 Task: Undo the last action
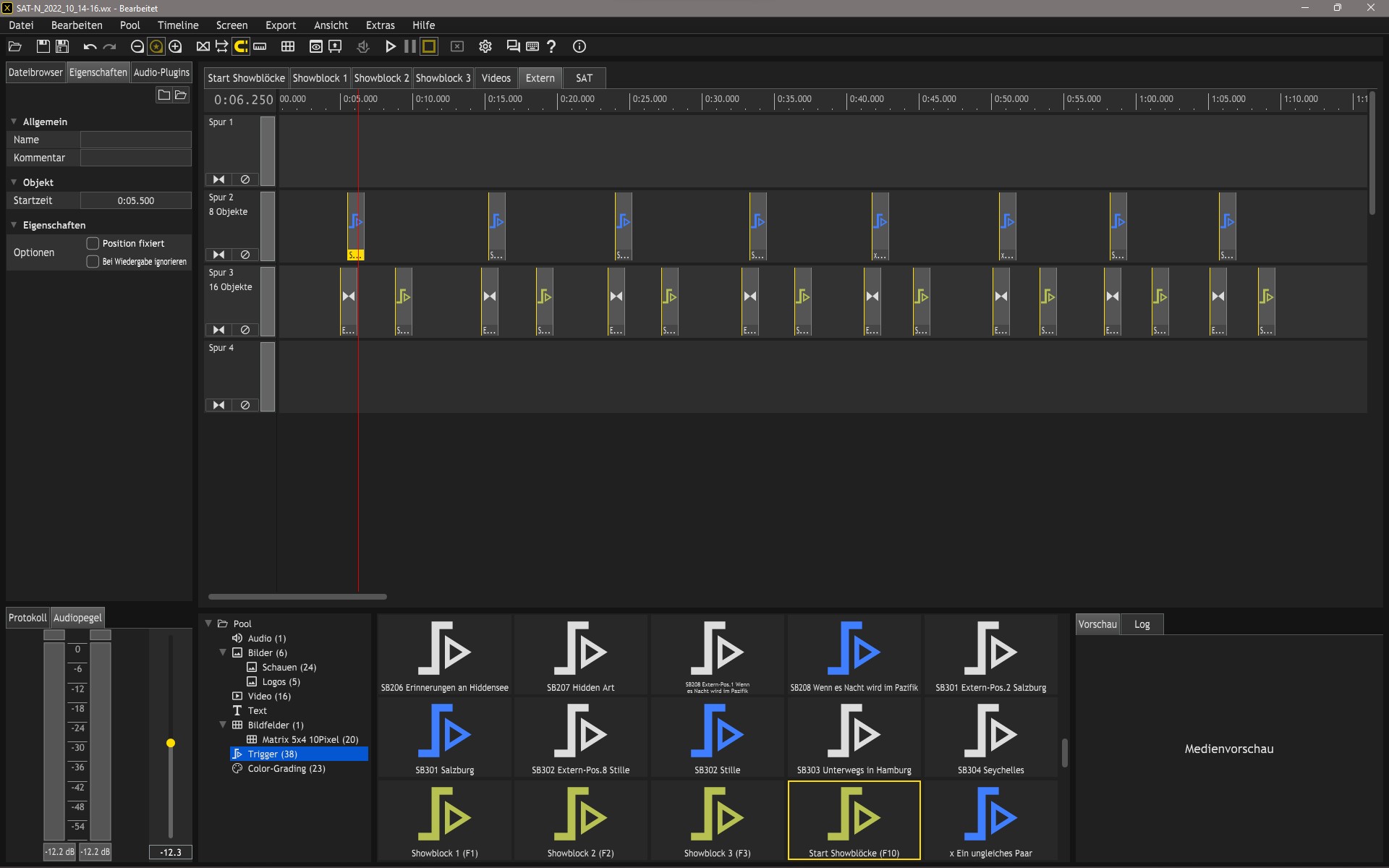90,46
